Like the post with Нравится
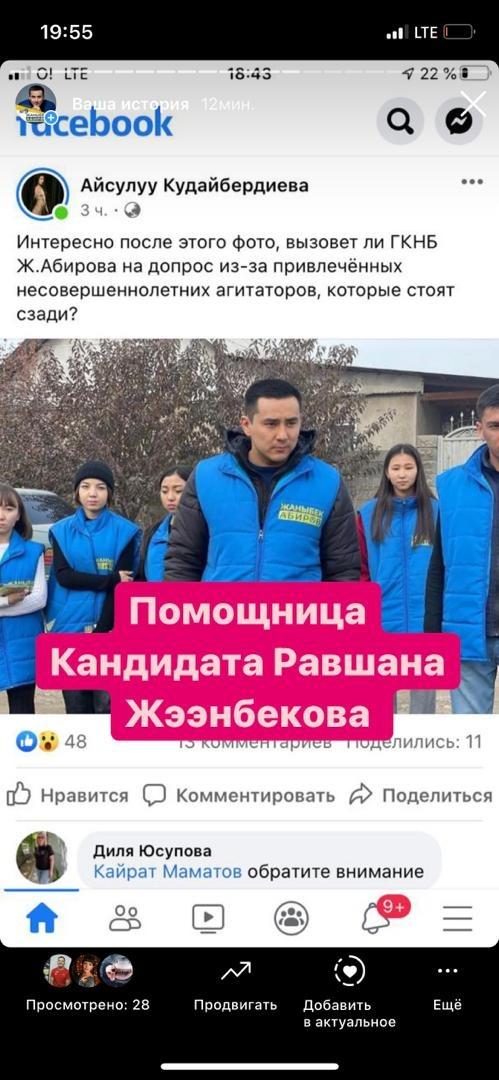 [67, 796]
